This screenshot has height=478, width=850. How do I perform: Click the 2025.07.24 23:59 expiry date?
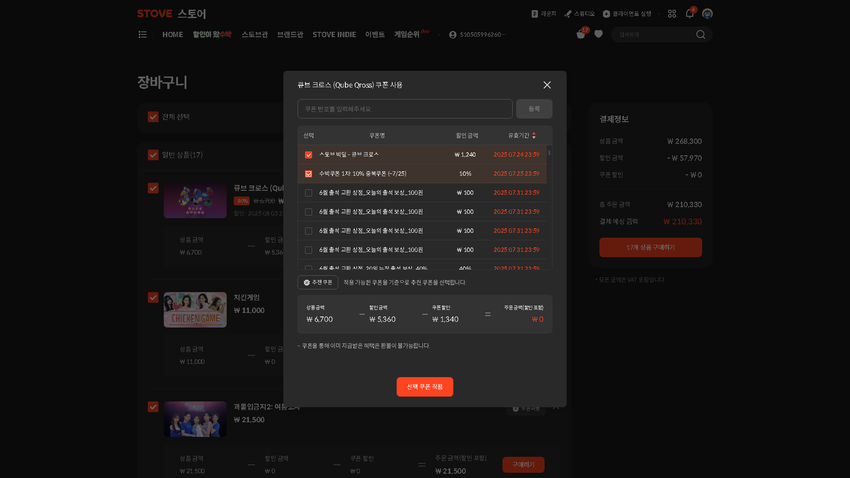(x=516, y=155)
